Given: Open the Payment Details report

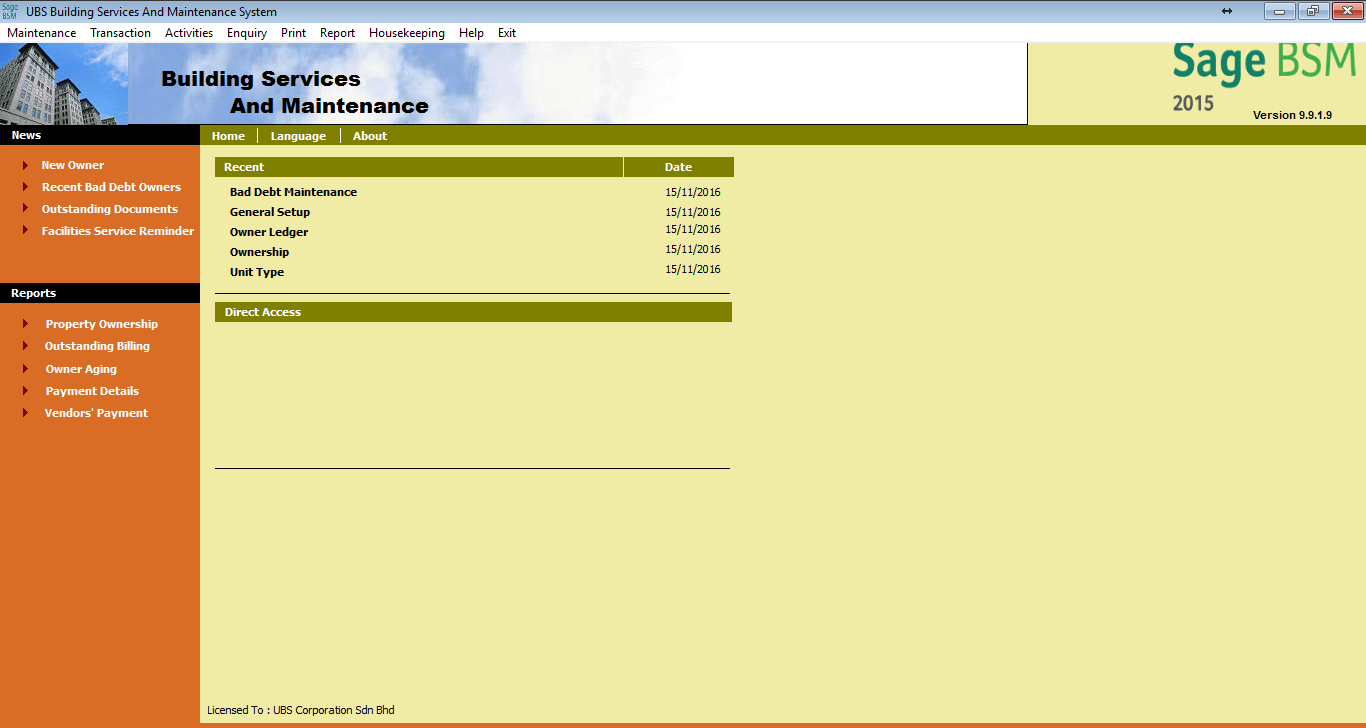Looking at the screenshot, I should pos(92,391).
